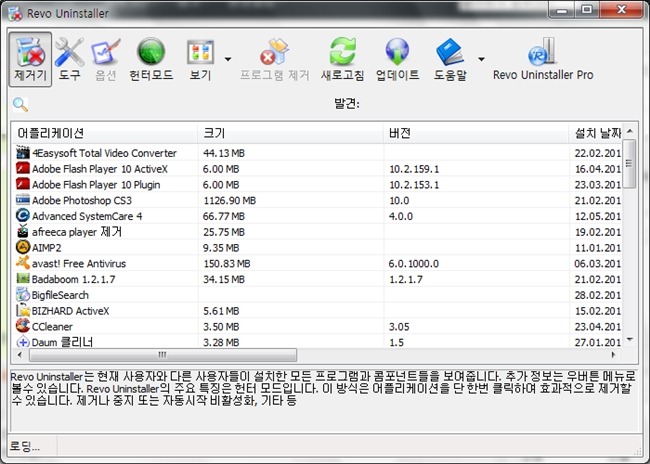The width and height of the screenshot is (650, 464).
Task: Select Adobe Photoshop CS3 program icon
Action: point(23,200)
